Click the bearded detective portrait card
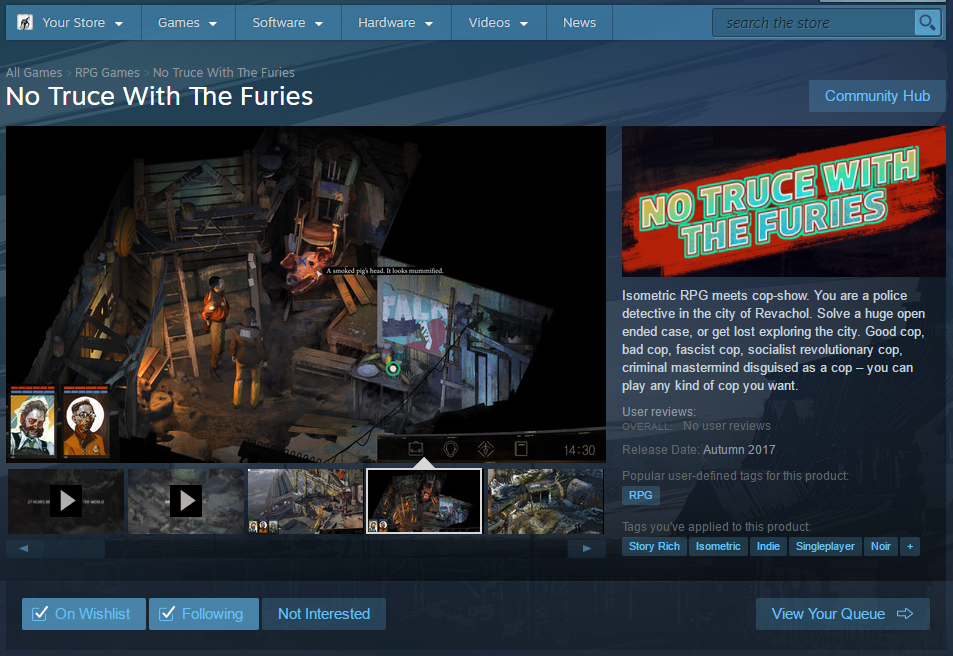 click(x=33, y=421)
